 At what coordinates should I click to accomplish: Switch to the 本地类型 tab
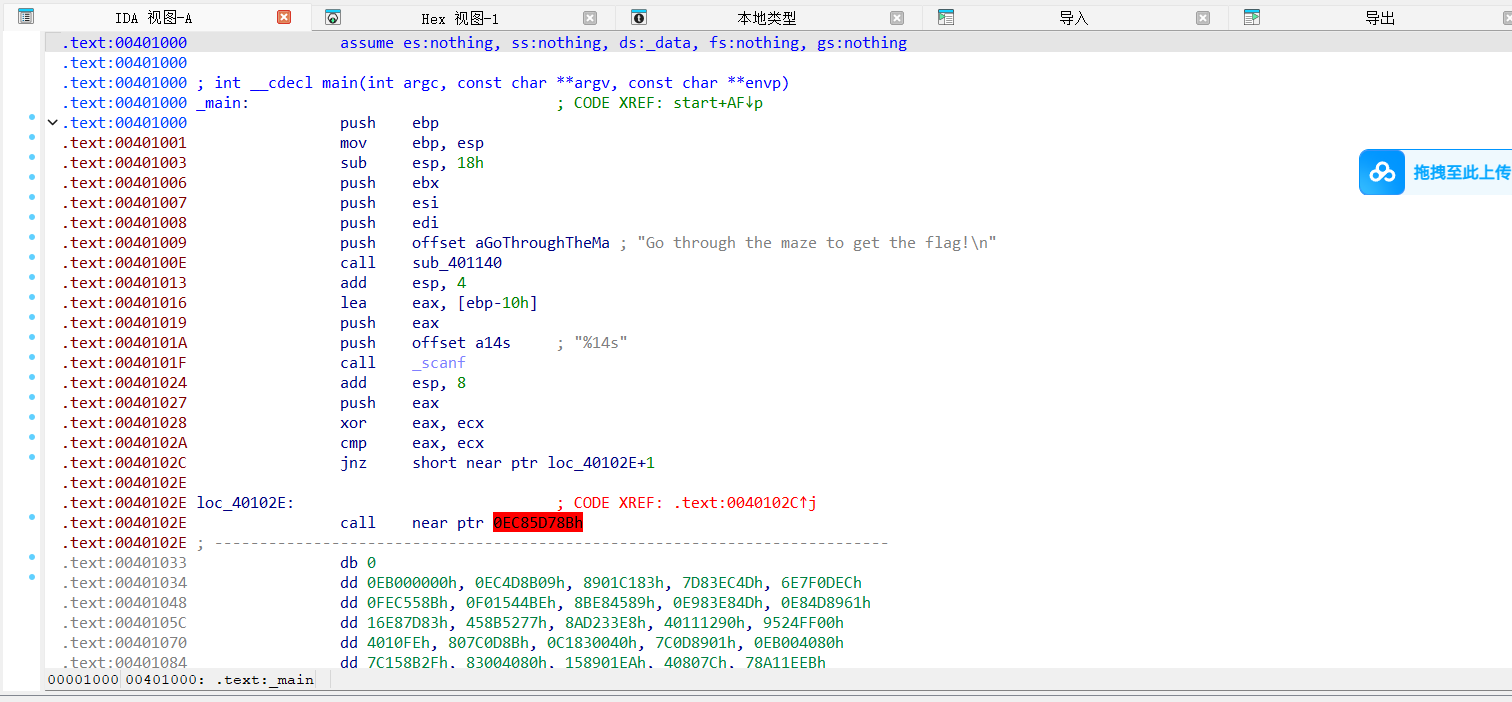[767, 18]
